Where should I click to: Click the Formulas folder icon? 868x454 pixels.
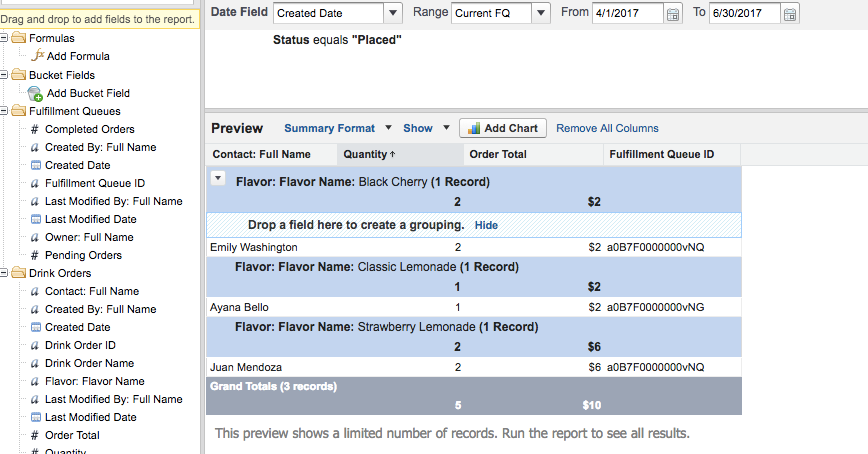click(20, 38)
